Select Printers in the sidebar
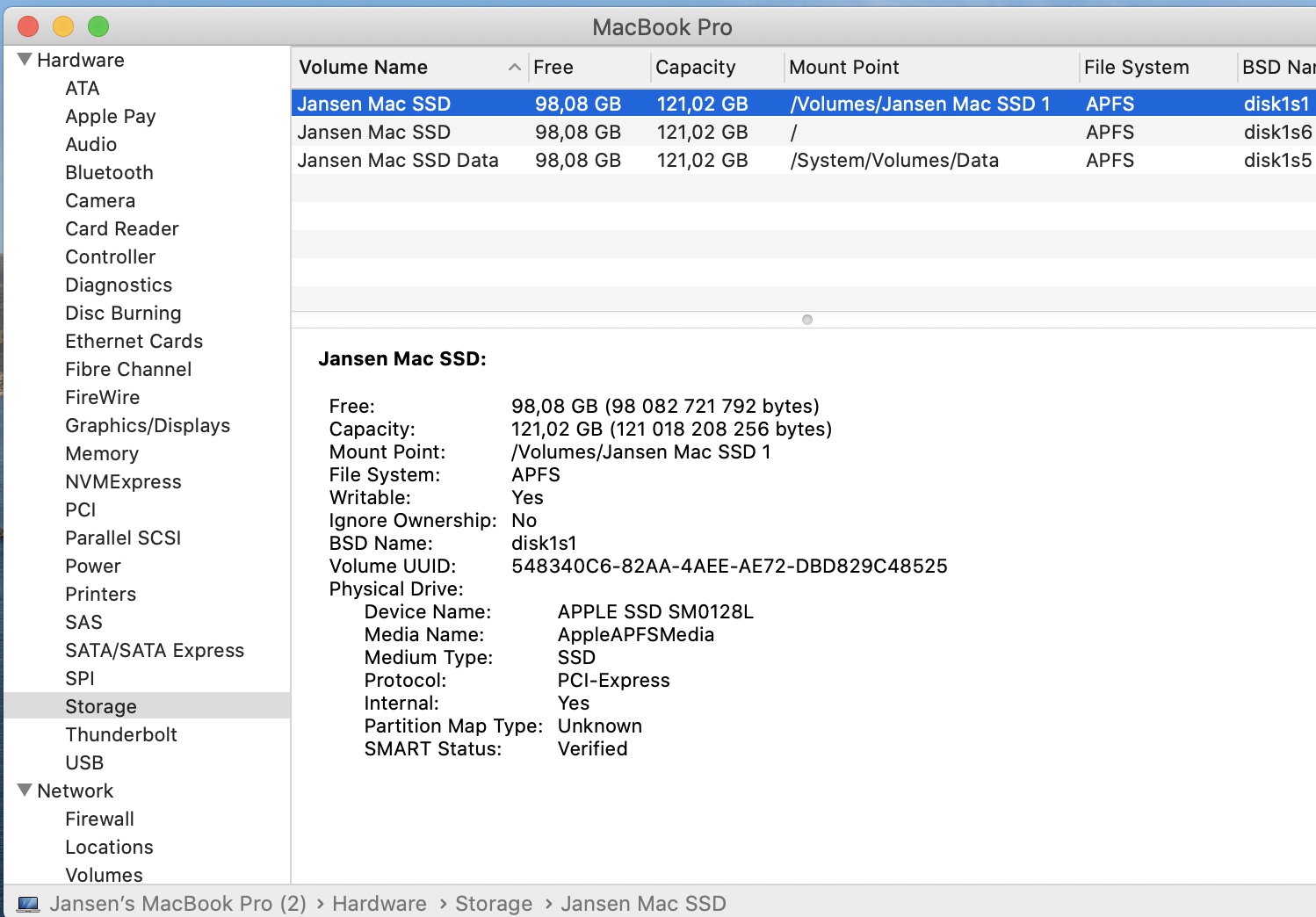 pyautogui.click(x=101, y=595)
